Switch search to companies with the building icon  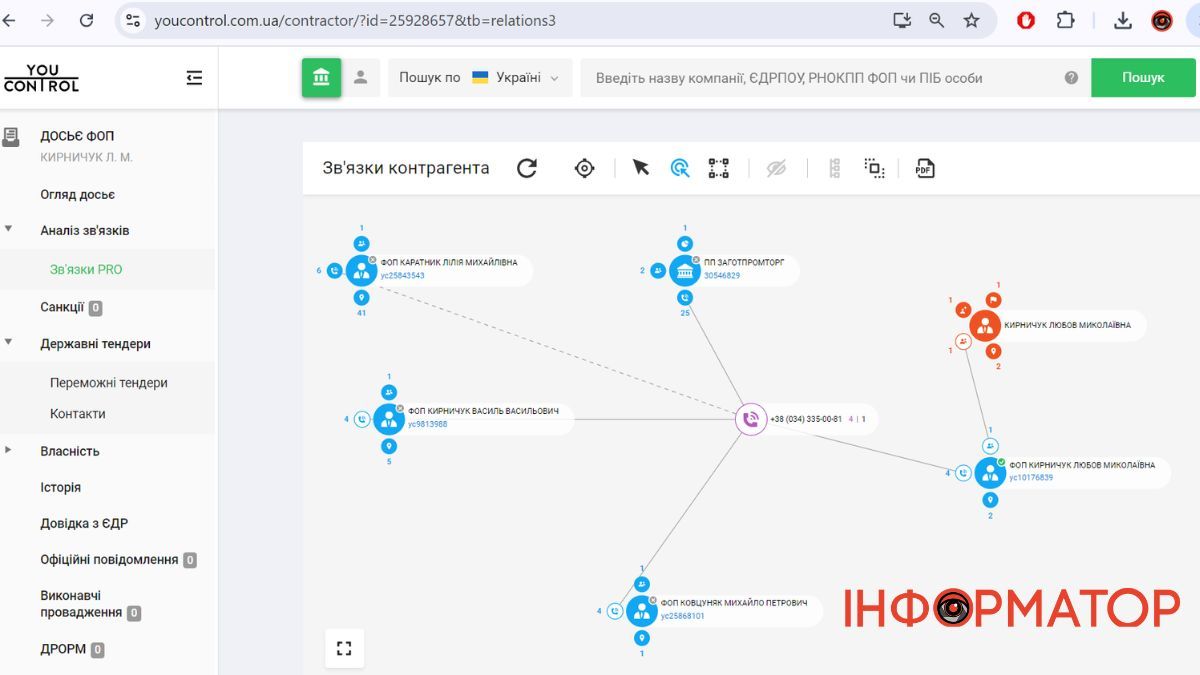click(x=321, y=78)
